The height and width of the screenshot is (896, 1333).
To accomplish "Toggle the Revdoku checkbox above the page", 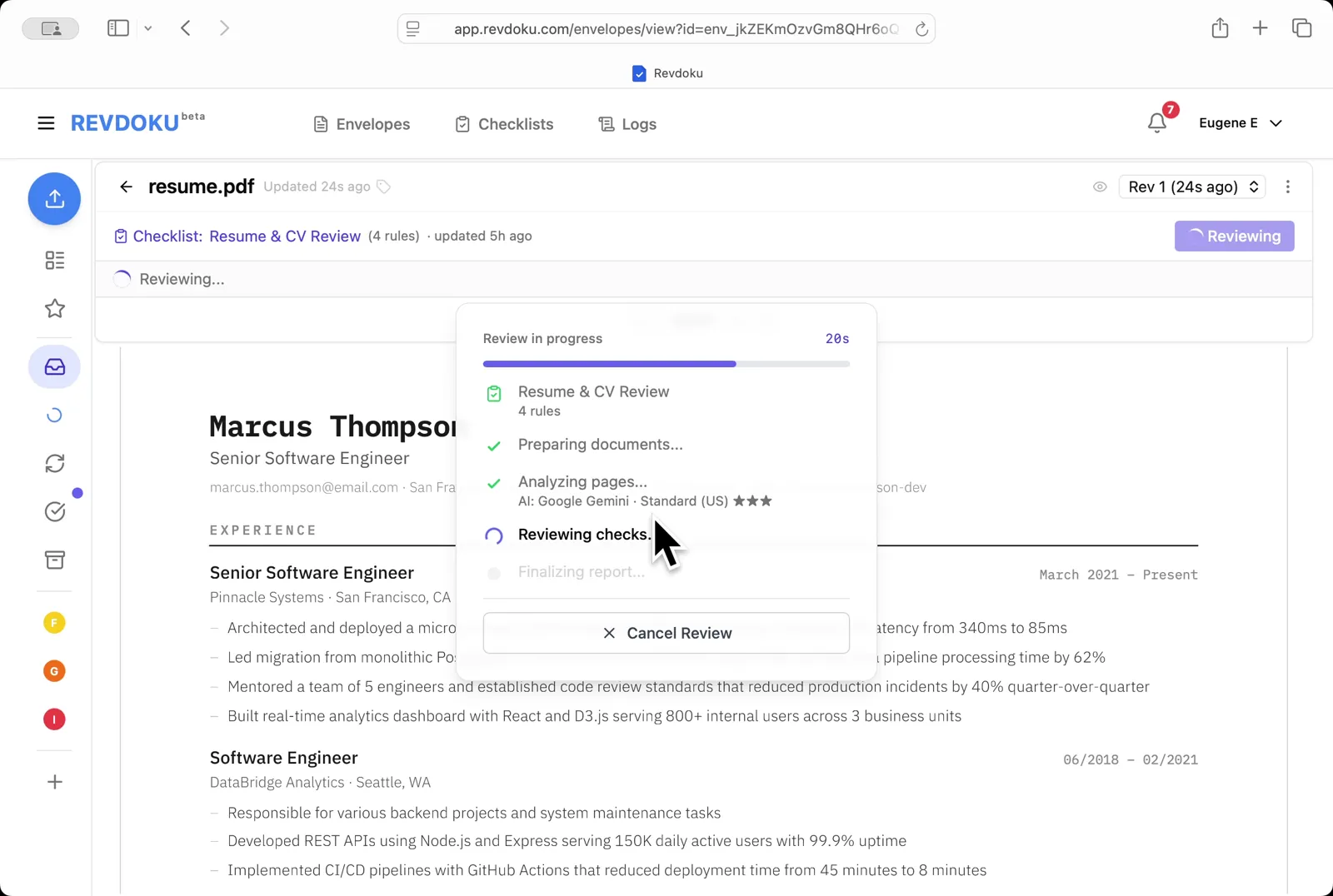I will 639,73.
